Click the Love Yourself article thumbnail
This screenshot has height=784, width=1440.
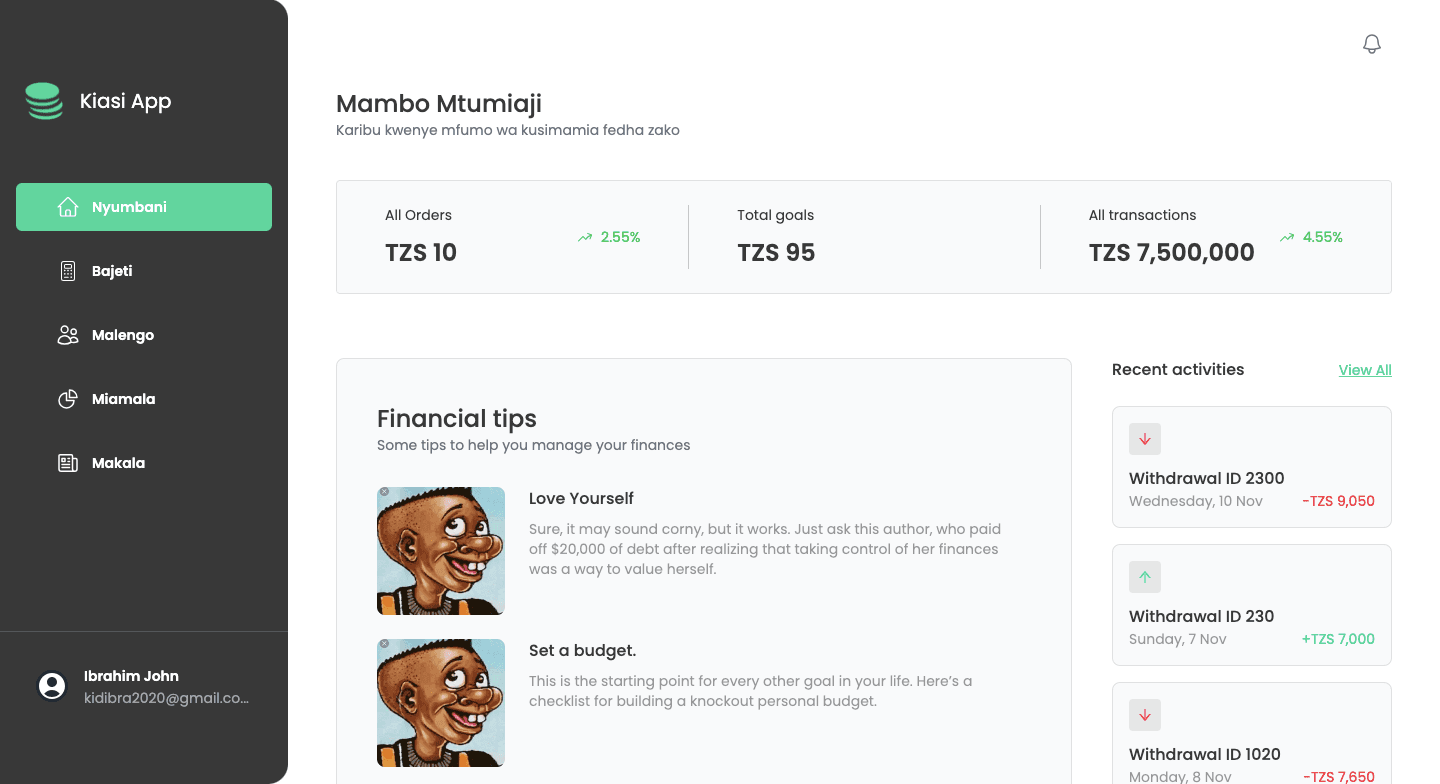(x=441, y=551)
